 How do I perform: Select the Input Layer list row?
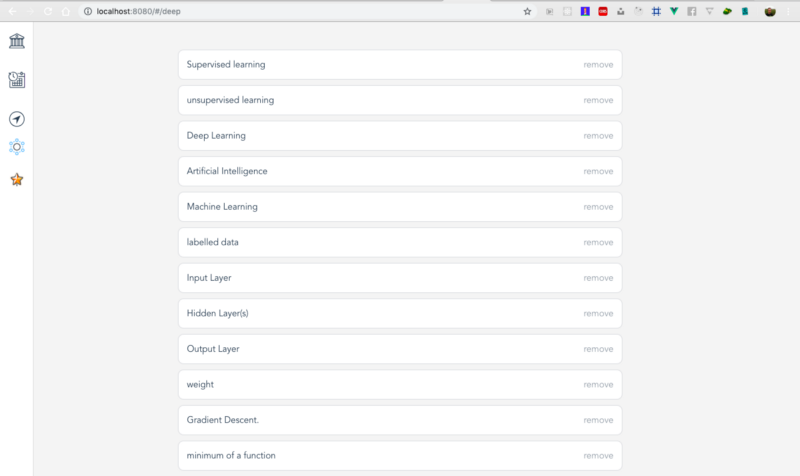coord(380,278)
